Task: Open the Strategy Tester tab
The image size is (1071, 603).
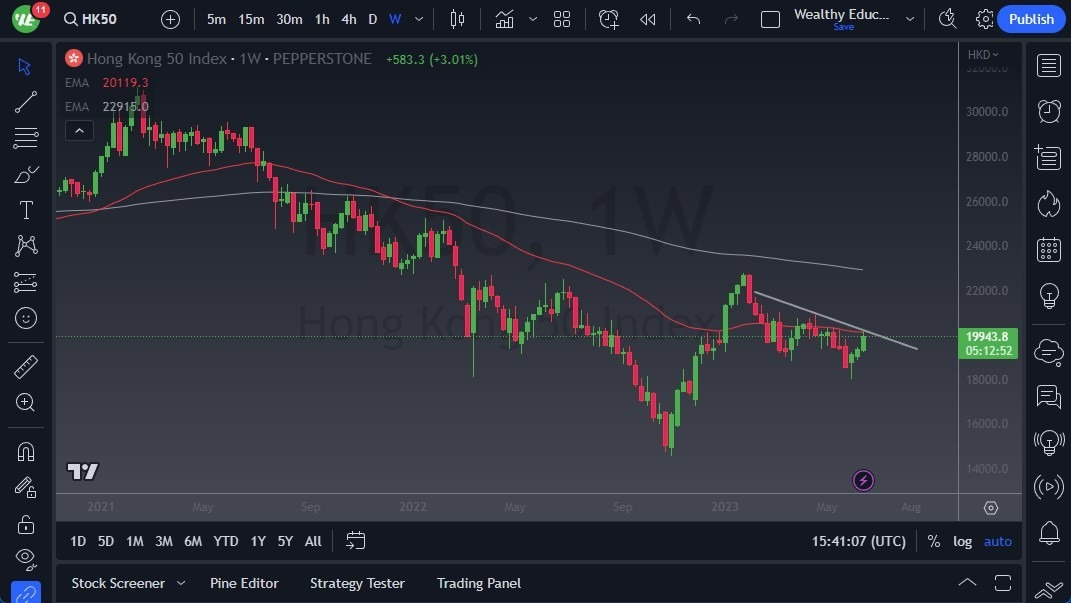Action: click(357, 583)
